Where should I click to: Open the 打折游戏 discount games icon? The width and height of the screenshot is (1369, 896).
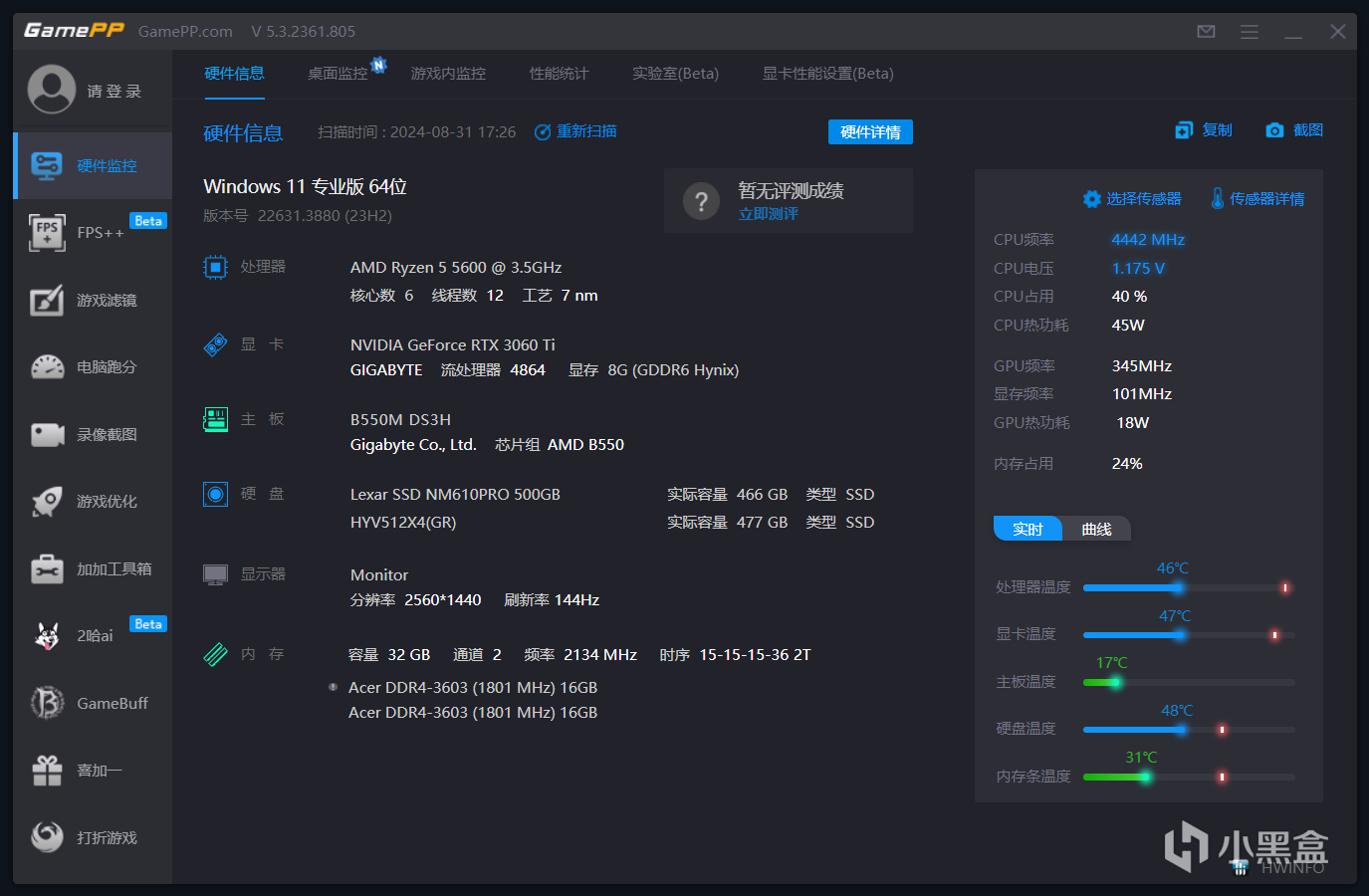(x=47, y=837)
